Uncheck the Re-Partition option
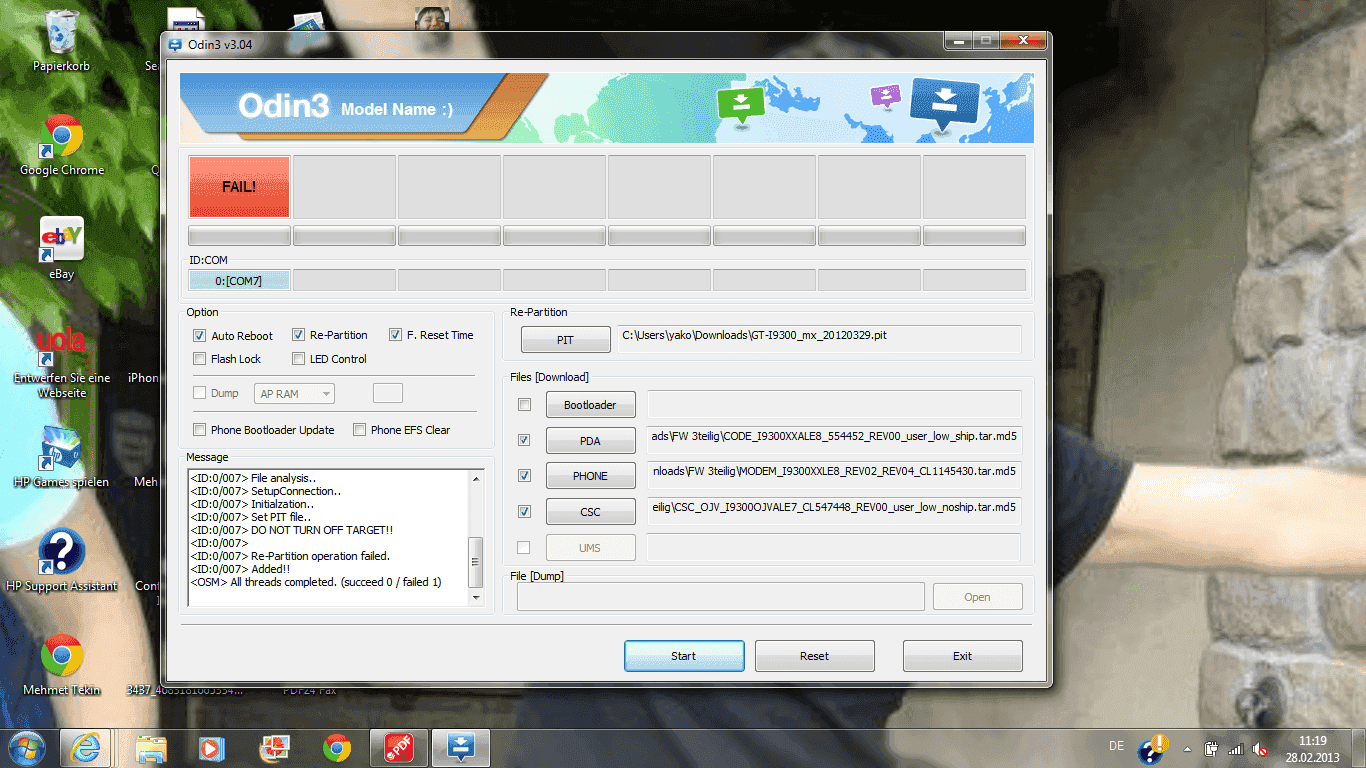 [298, 335]
